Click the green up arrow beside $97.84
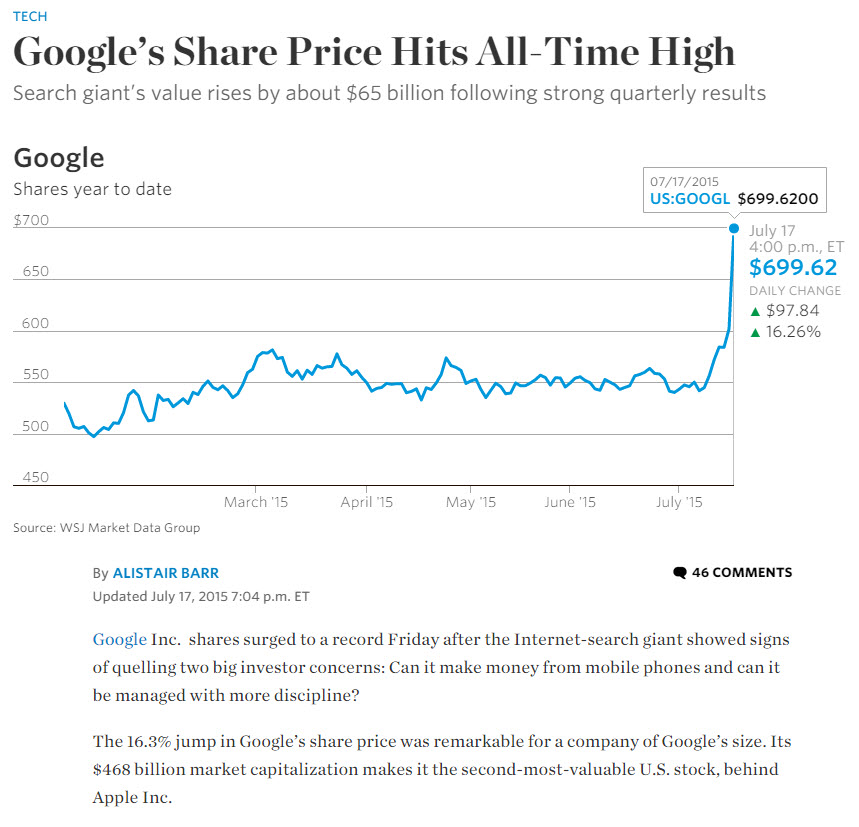This screenshot has width=859, height=827. 754,312
